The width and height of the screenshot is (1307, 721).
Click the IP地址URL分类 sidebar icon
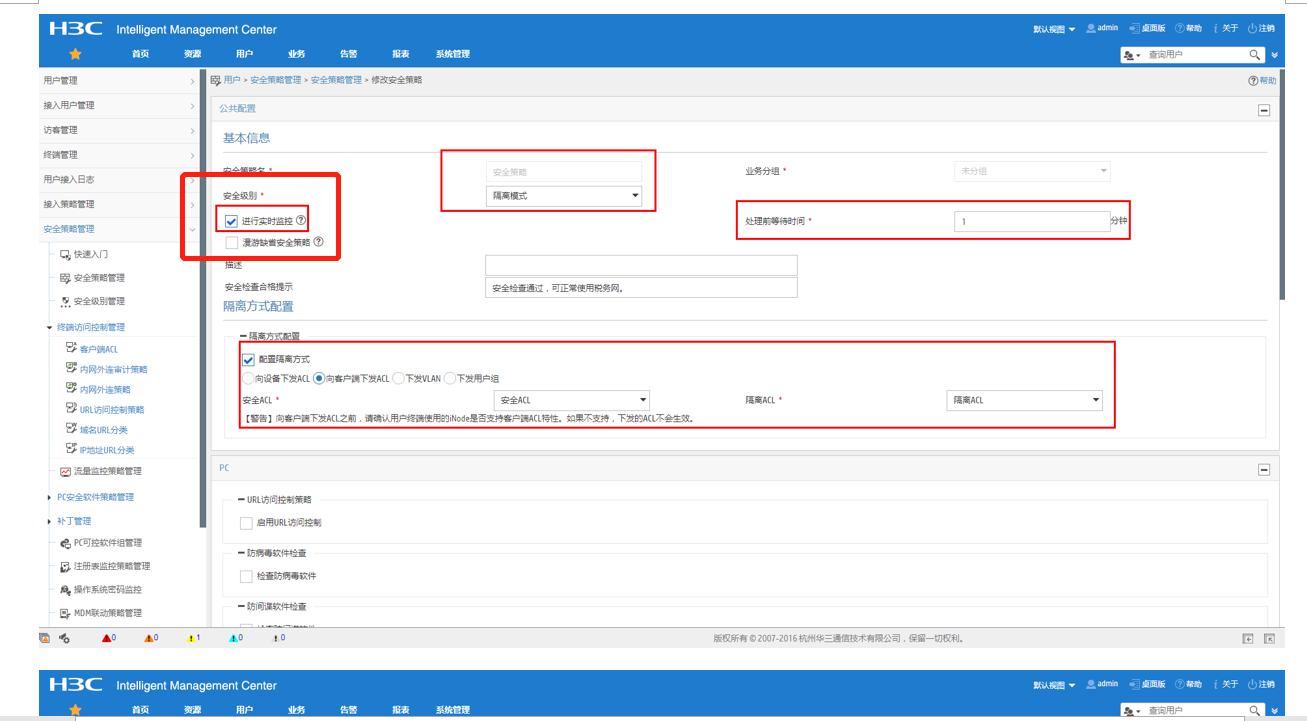[71, 449]
